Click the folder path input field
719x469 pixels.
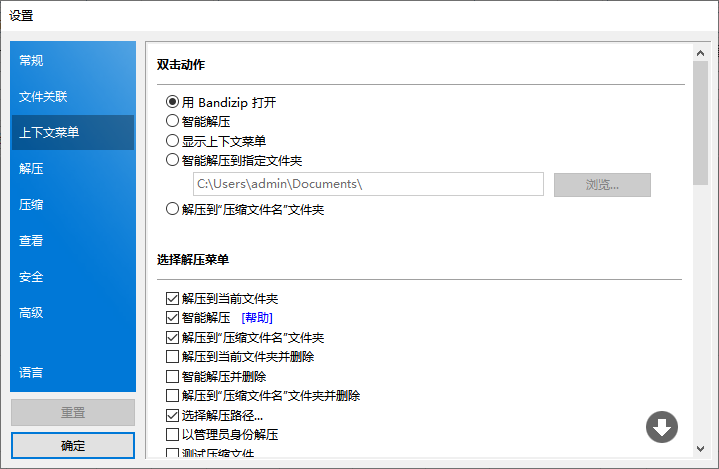[367, 184]
